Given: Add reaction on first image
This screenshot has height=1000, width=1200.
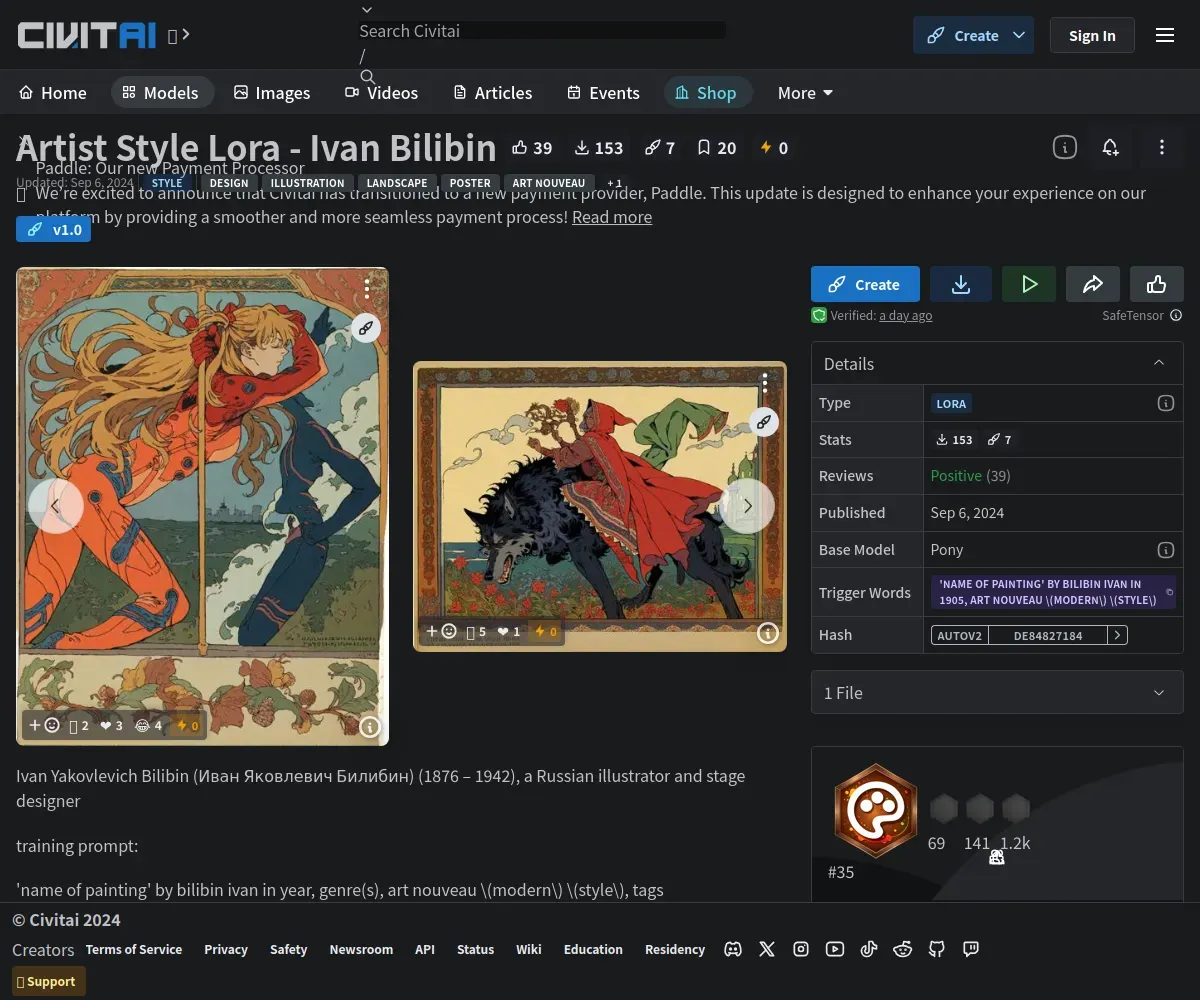Looking at the screenshot, I should pyautogui.click(x=44, y=725).
